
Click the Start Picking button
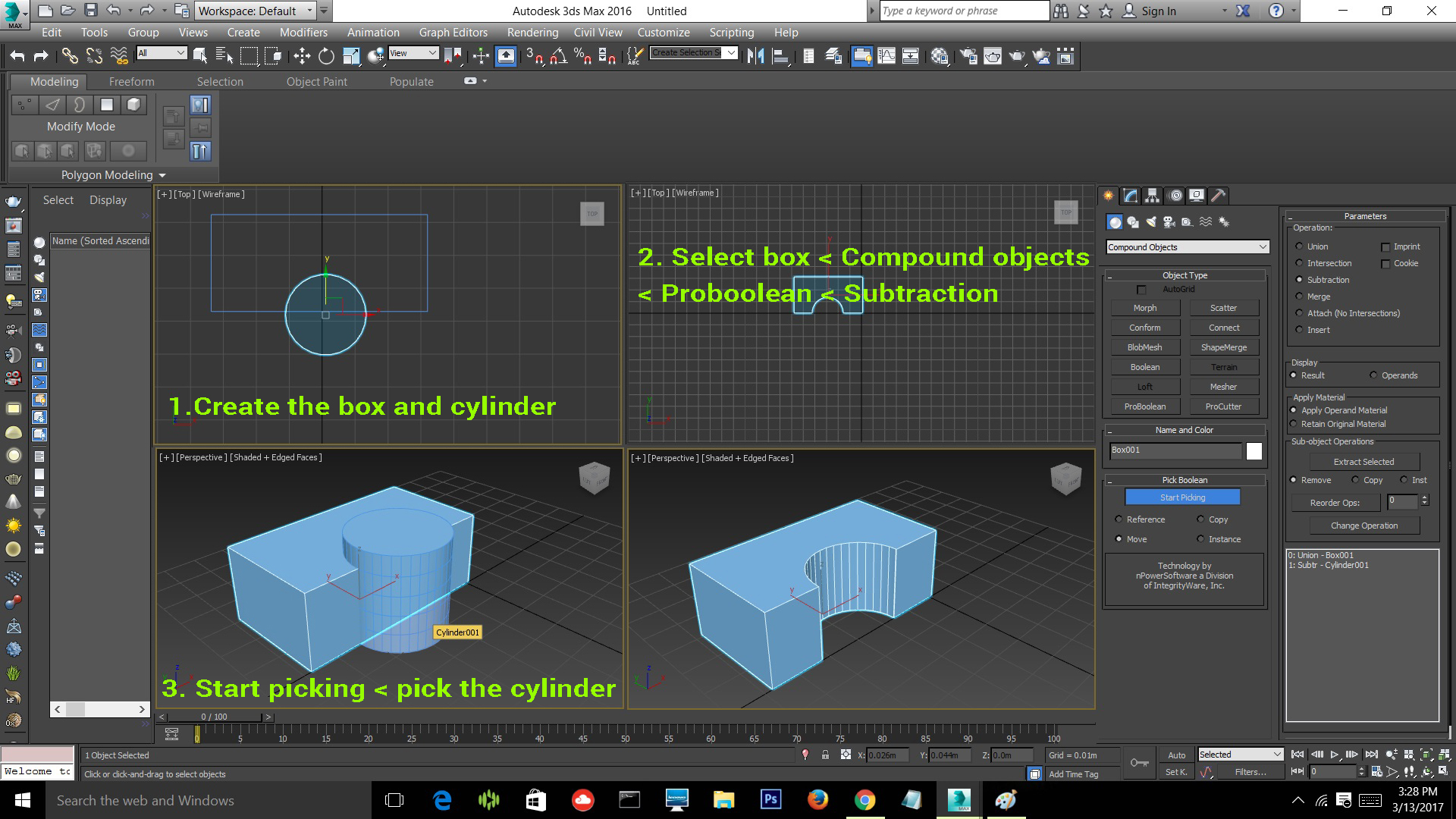click(x=1182, y=497)
